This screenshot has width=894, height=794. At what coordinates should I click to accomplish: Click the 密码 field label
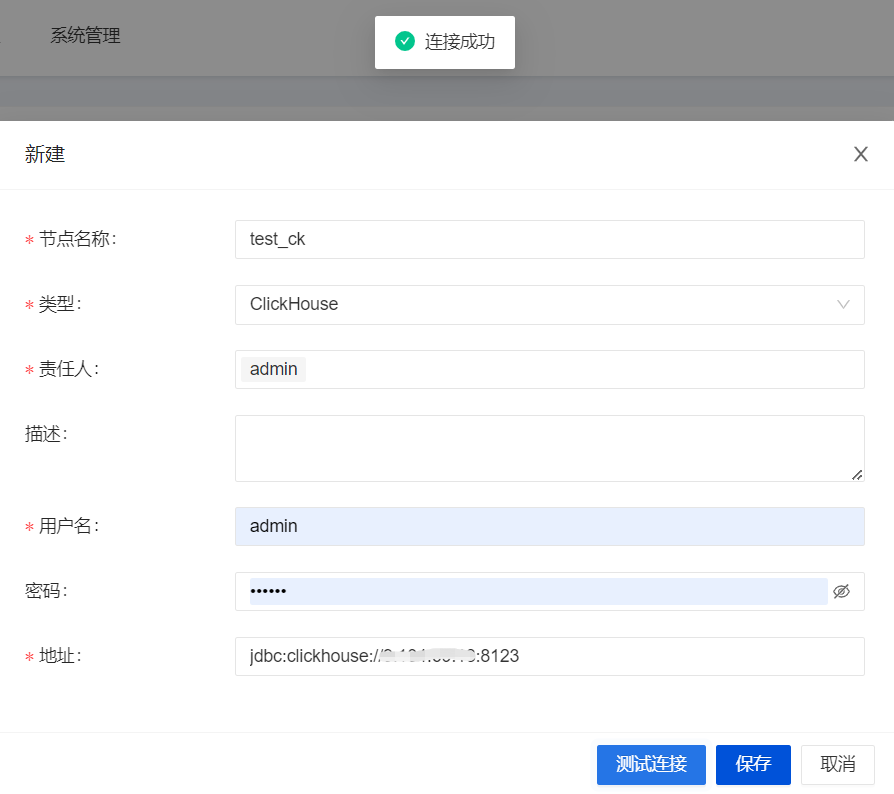(45, 591)
